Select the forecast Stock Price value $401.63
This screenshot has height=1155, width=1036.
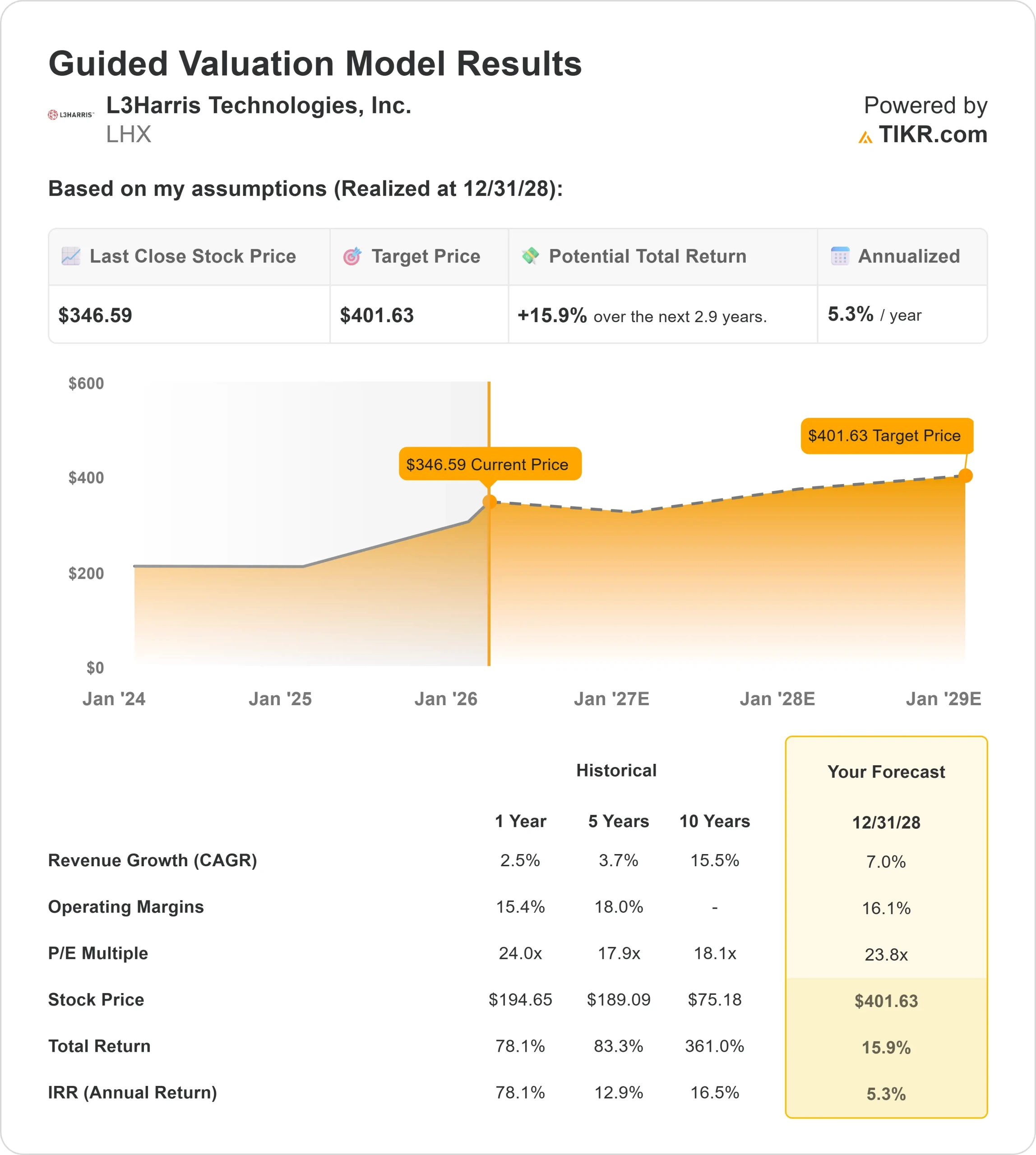[886, 1001]
